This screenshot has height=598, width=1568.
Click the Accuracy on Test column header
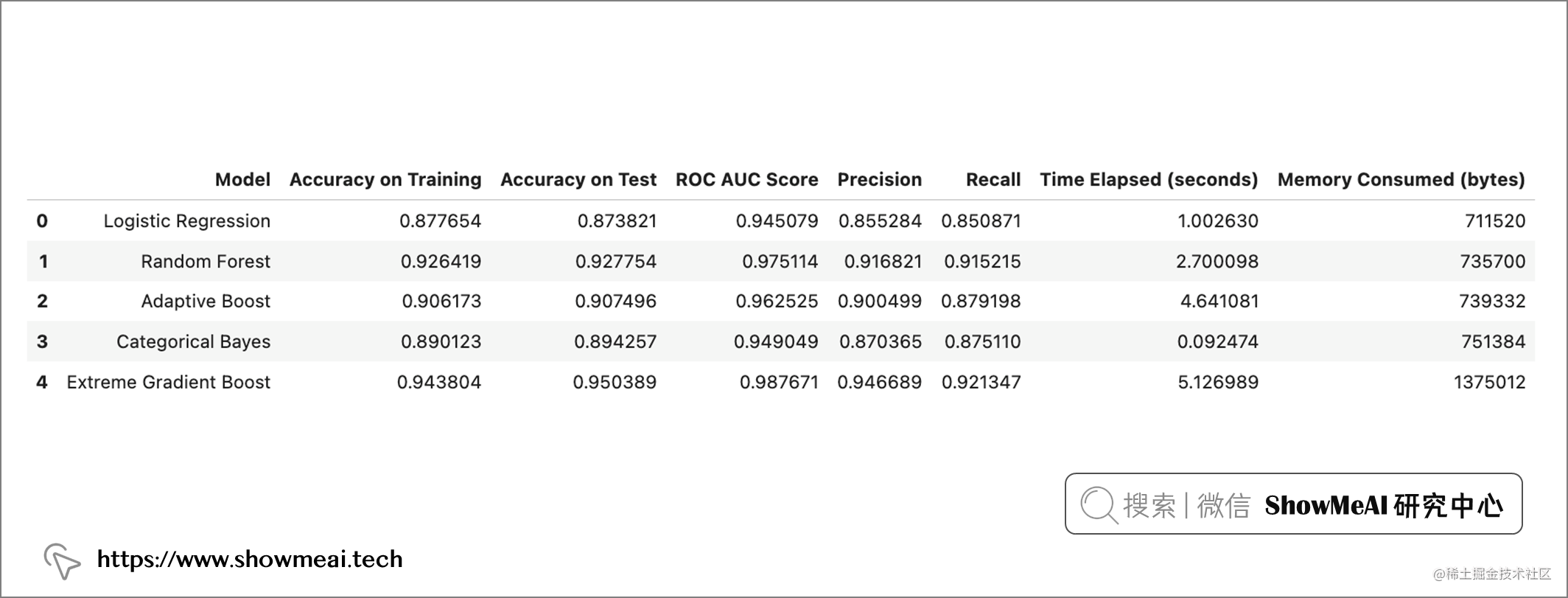pyautogui.click(x=578, y=180)
